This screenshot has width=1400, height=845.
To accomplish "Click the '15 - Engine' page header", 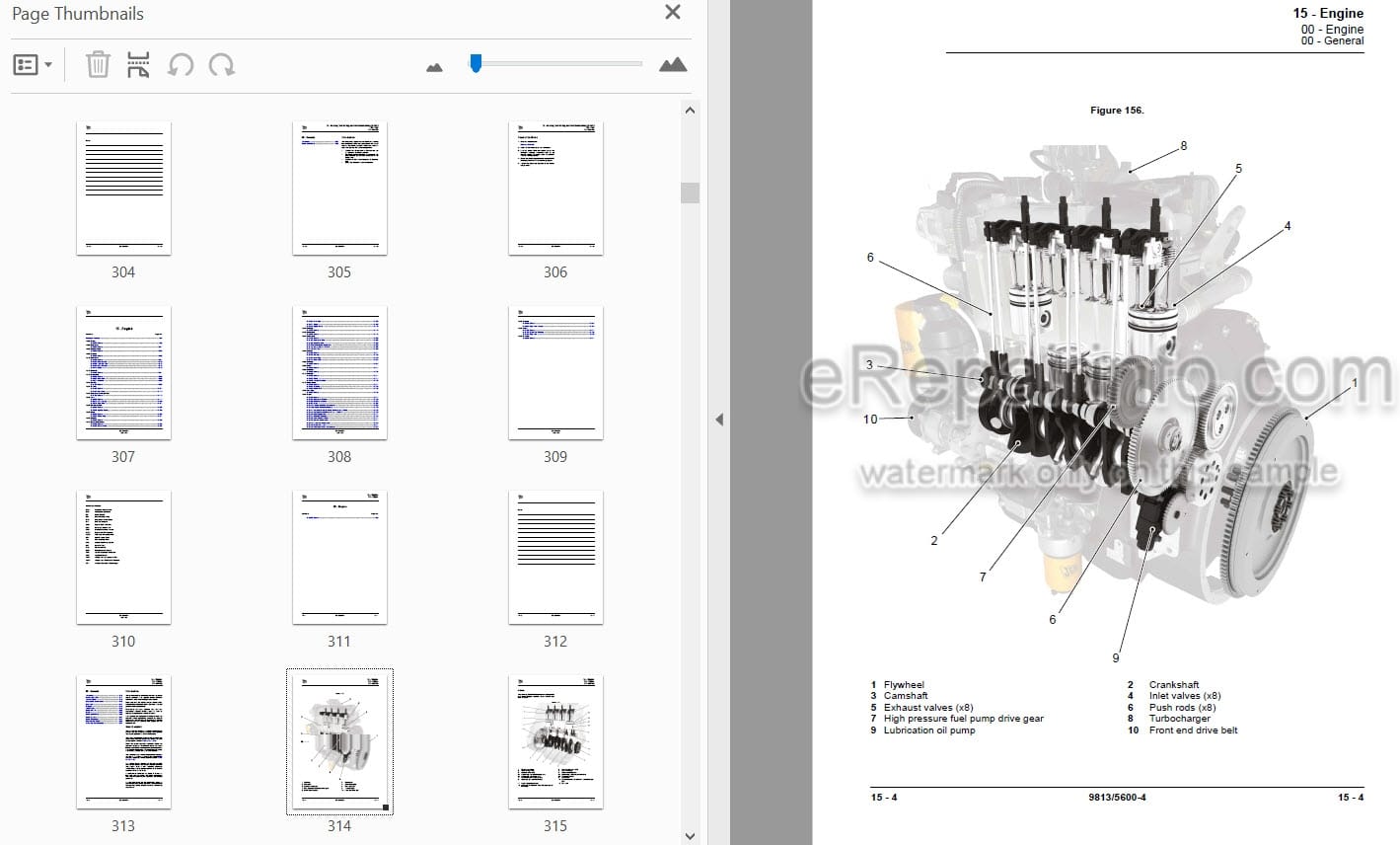I will pyautogui.click(x=1328, y=14).
